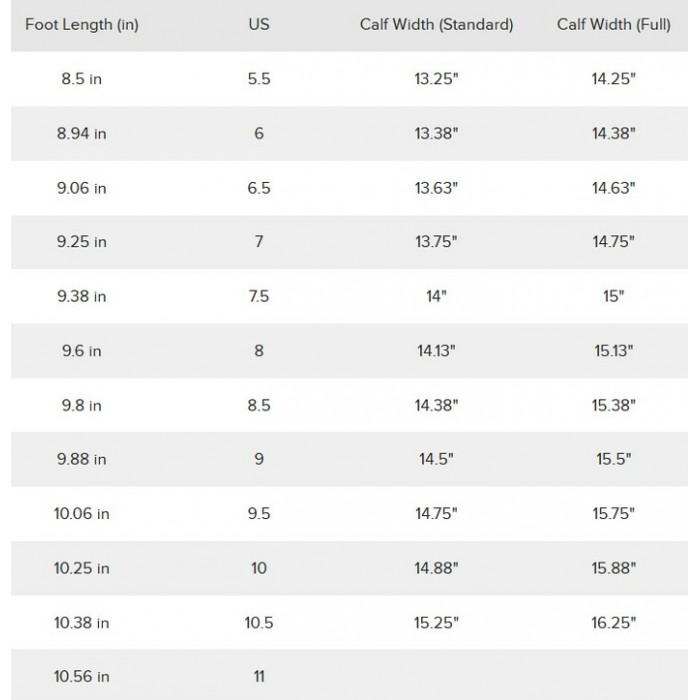The width and height of the screenshot is (700, 700).
Task: Select the 8.5 in foot length cell
Action: [x=82, y=79]
